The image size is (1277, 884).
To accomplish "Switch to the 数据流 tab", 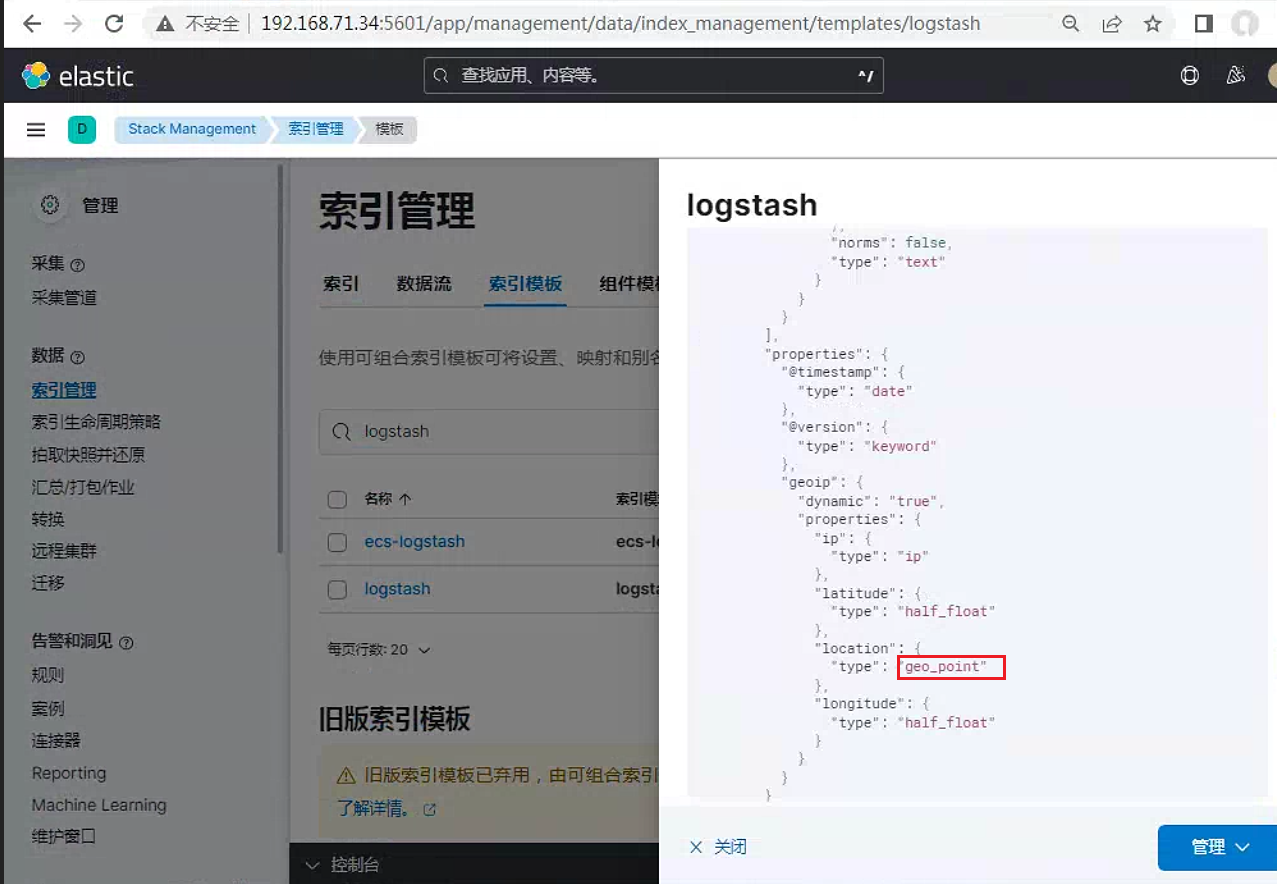I will tap(424, 284).
